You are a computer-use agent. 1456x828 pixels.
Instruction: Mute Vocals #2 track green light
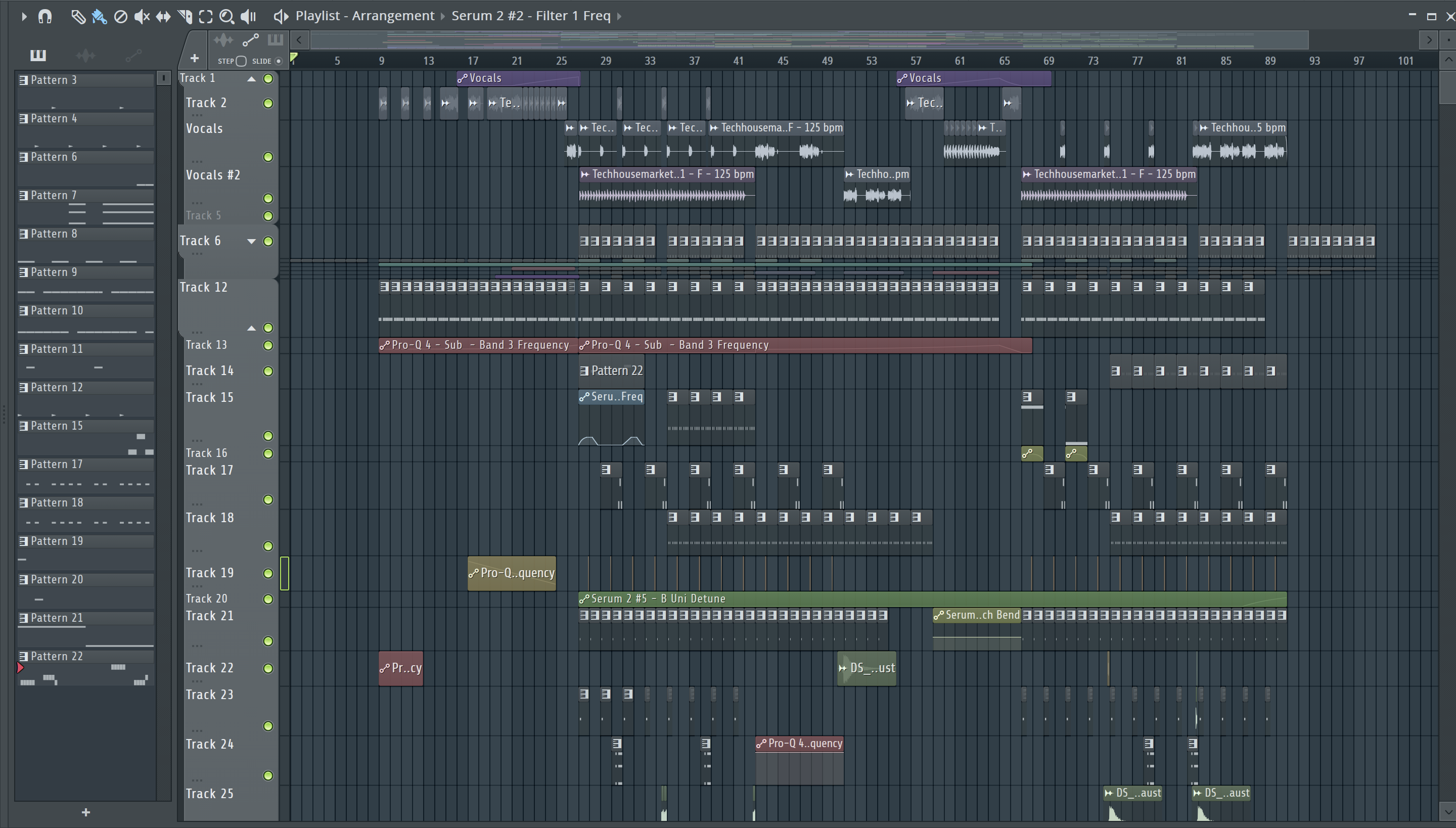coord(268,199)
